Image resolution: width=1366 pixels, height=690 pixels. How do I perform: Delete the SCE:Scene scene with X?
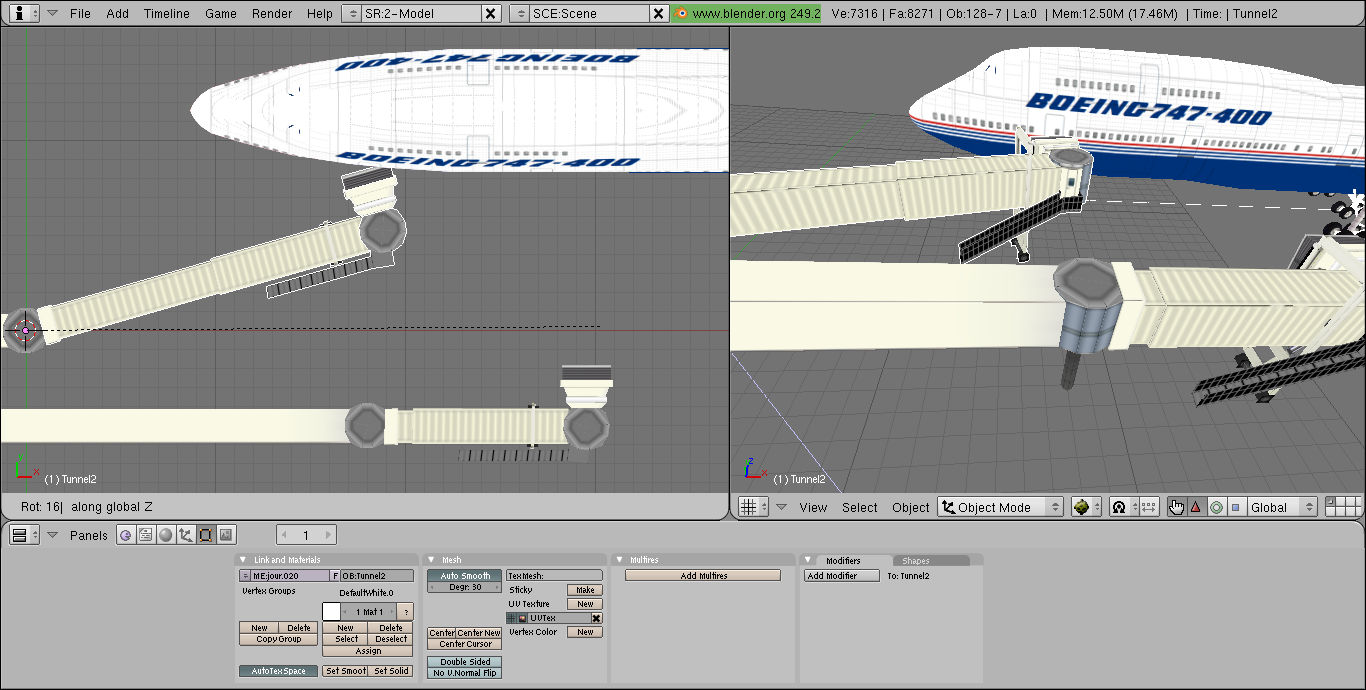(x=658, y=13)
